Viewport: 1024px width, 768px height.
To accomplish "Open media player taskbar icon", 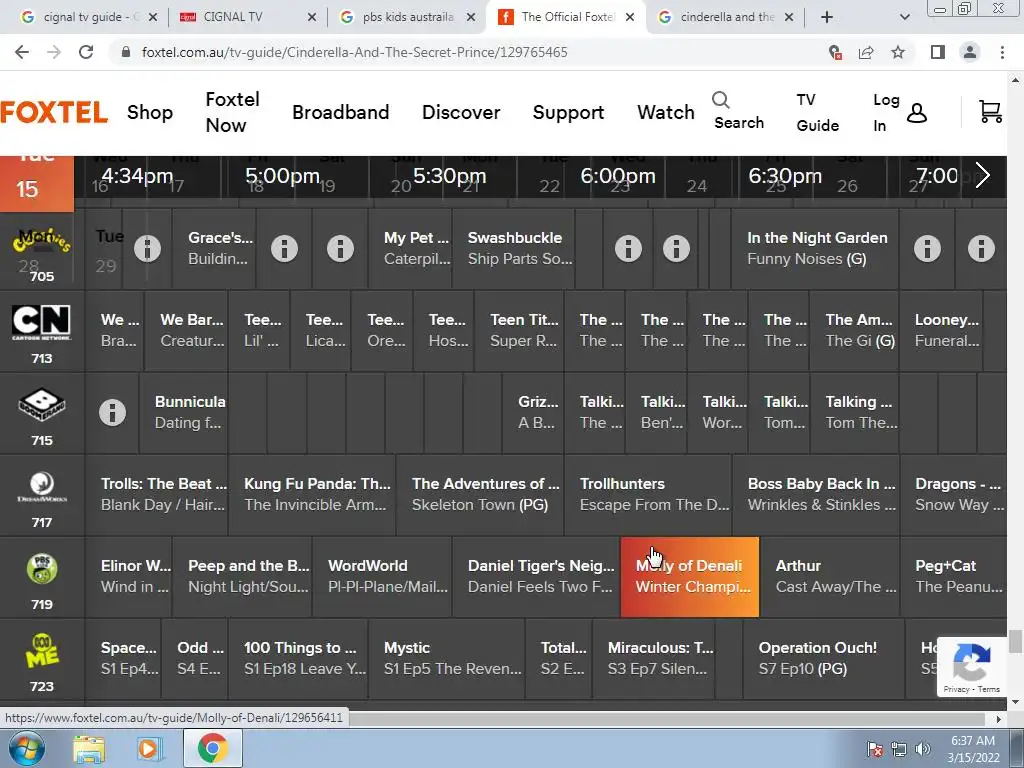I will (x=148, y=749).
